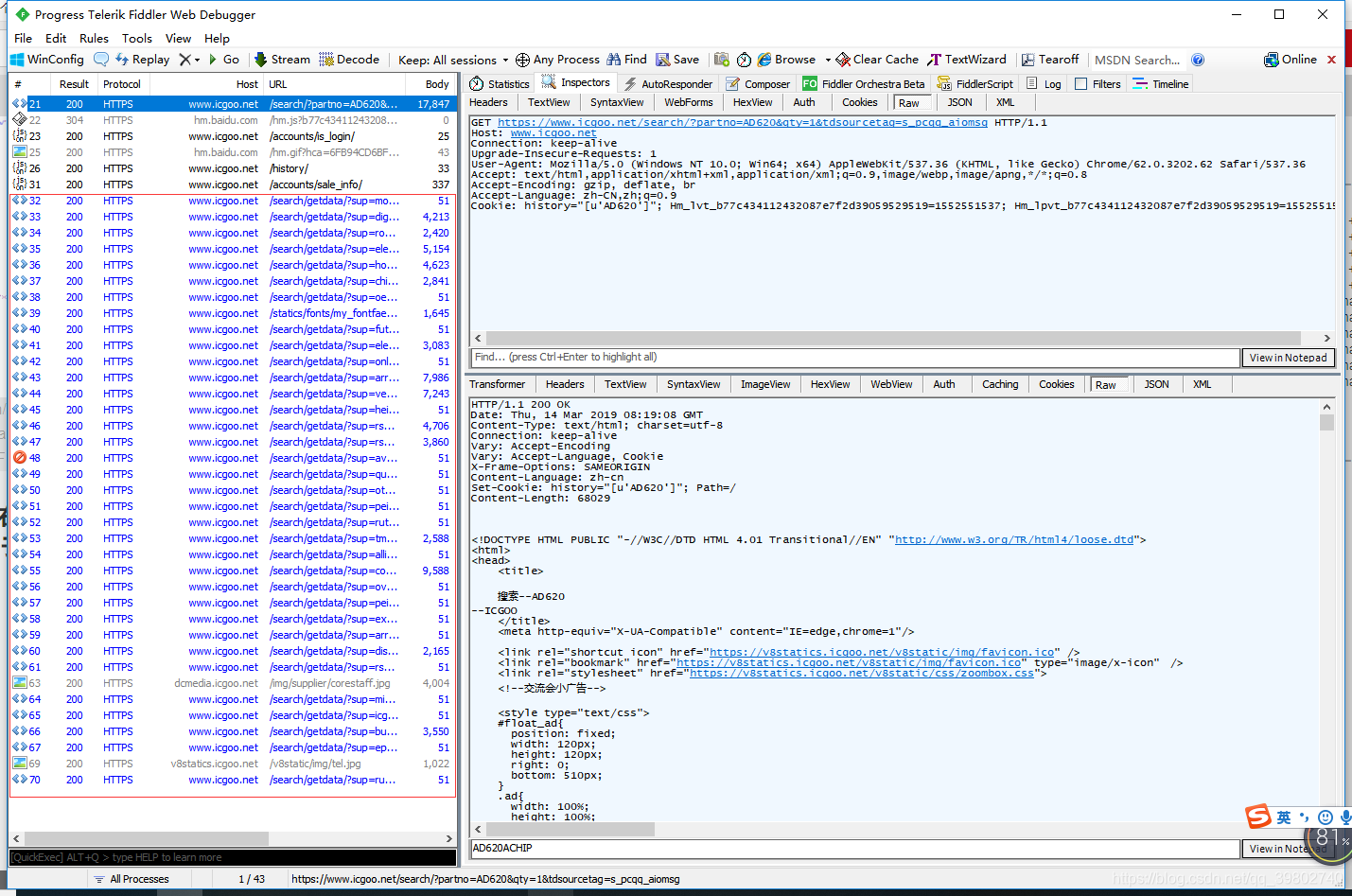
Task: Toggle Stream mode
Action: tap(282, 60)
